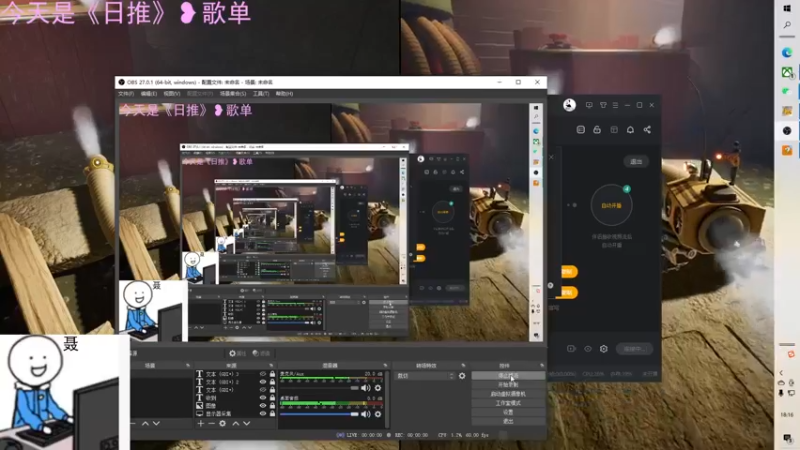Image resolution: width=800 pixels, height=450 pixels.
Task: Remove the selected source with the minus icon
Action: (x=211, y=423)
